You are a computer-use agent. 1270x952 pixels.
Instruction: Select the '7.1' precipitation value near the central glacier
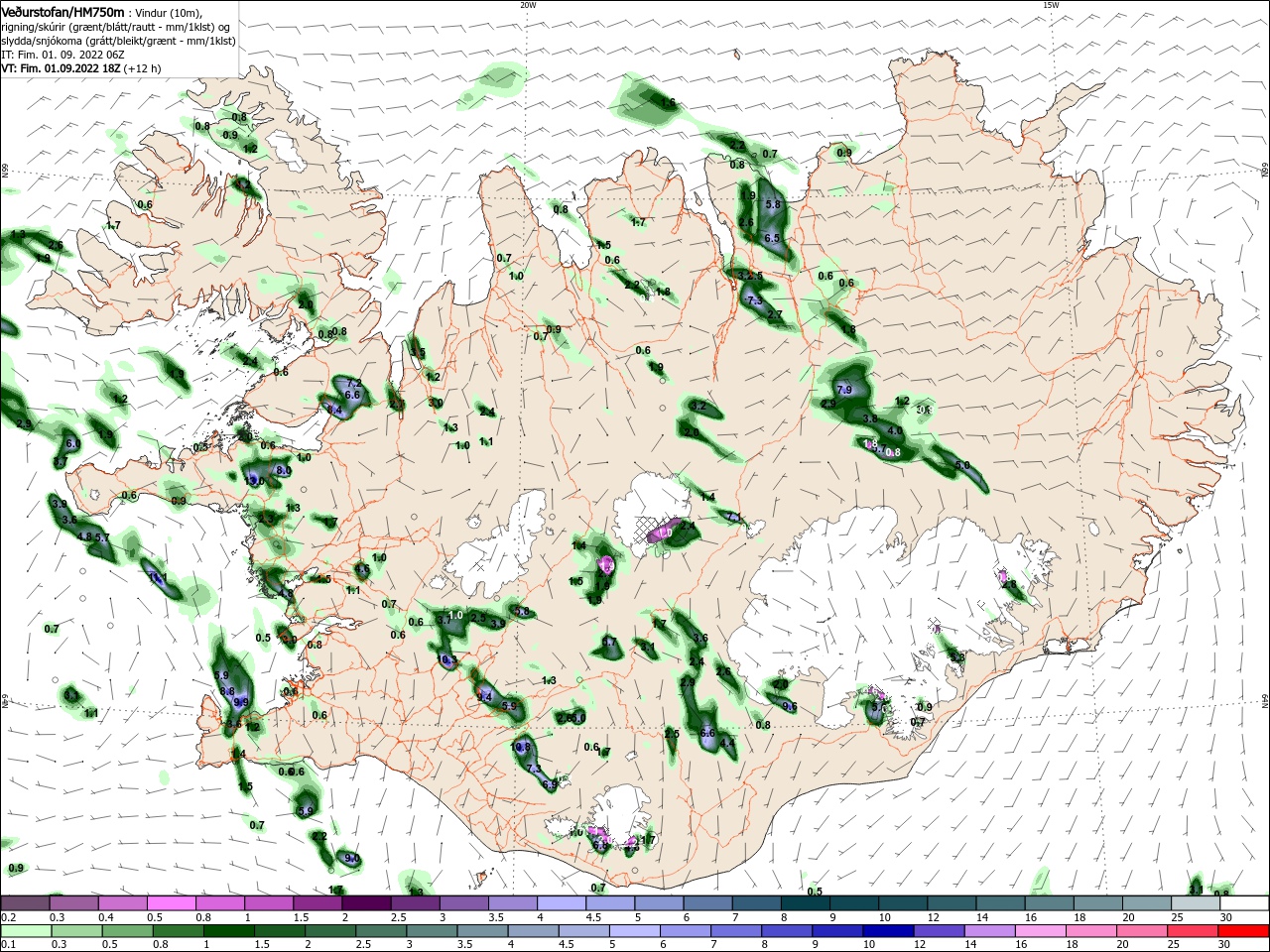pos(733,517)
